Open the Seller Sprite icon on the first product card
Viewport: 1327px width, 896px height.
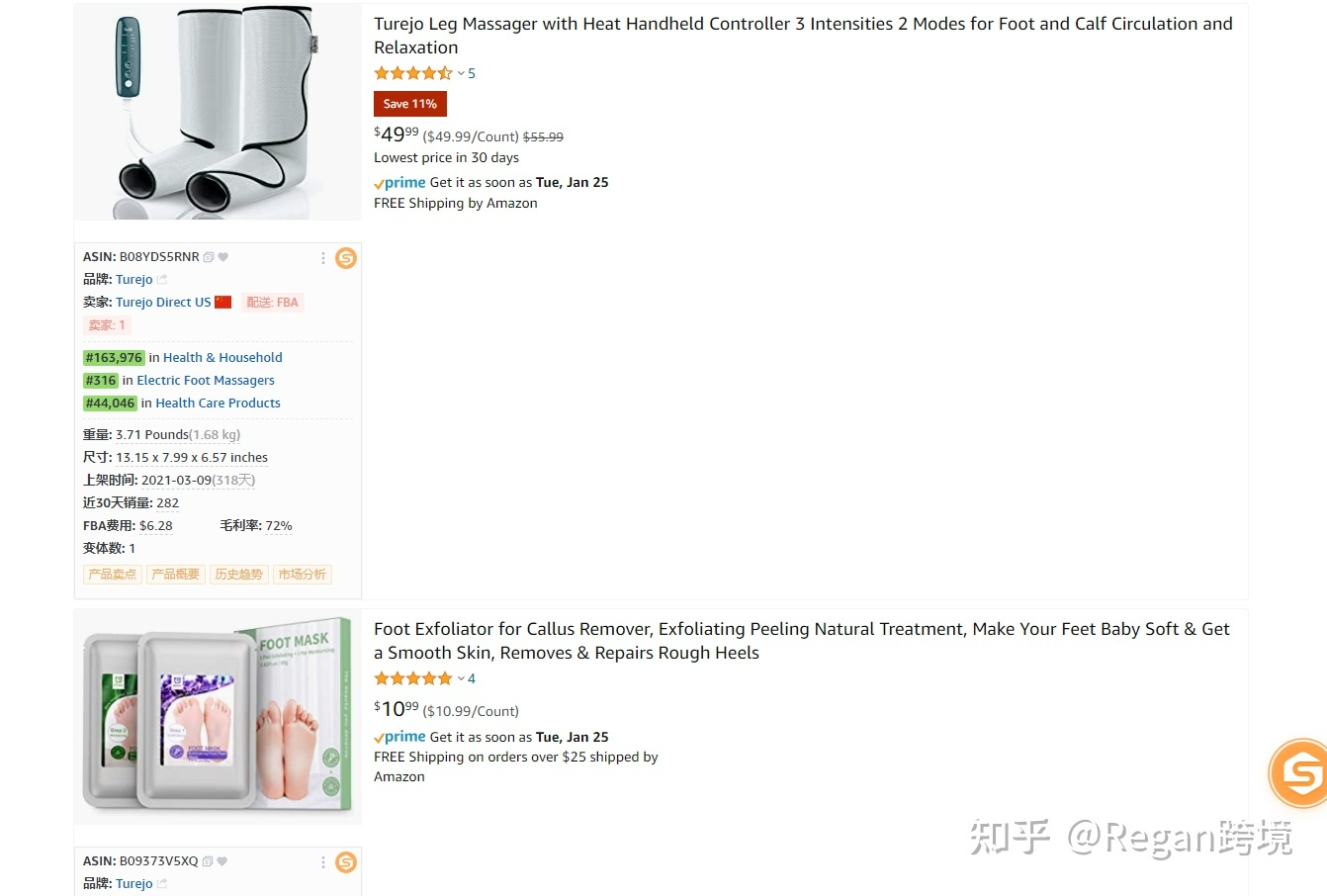(345, 258)
